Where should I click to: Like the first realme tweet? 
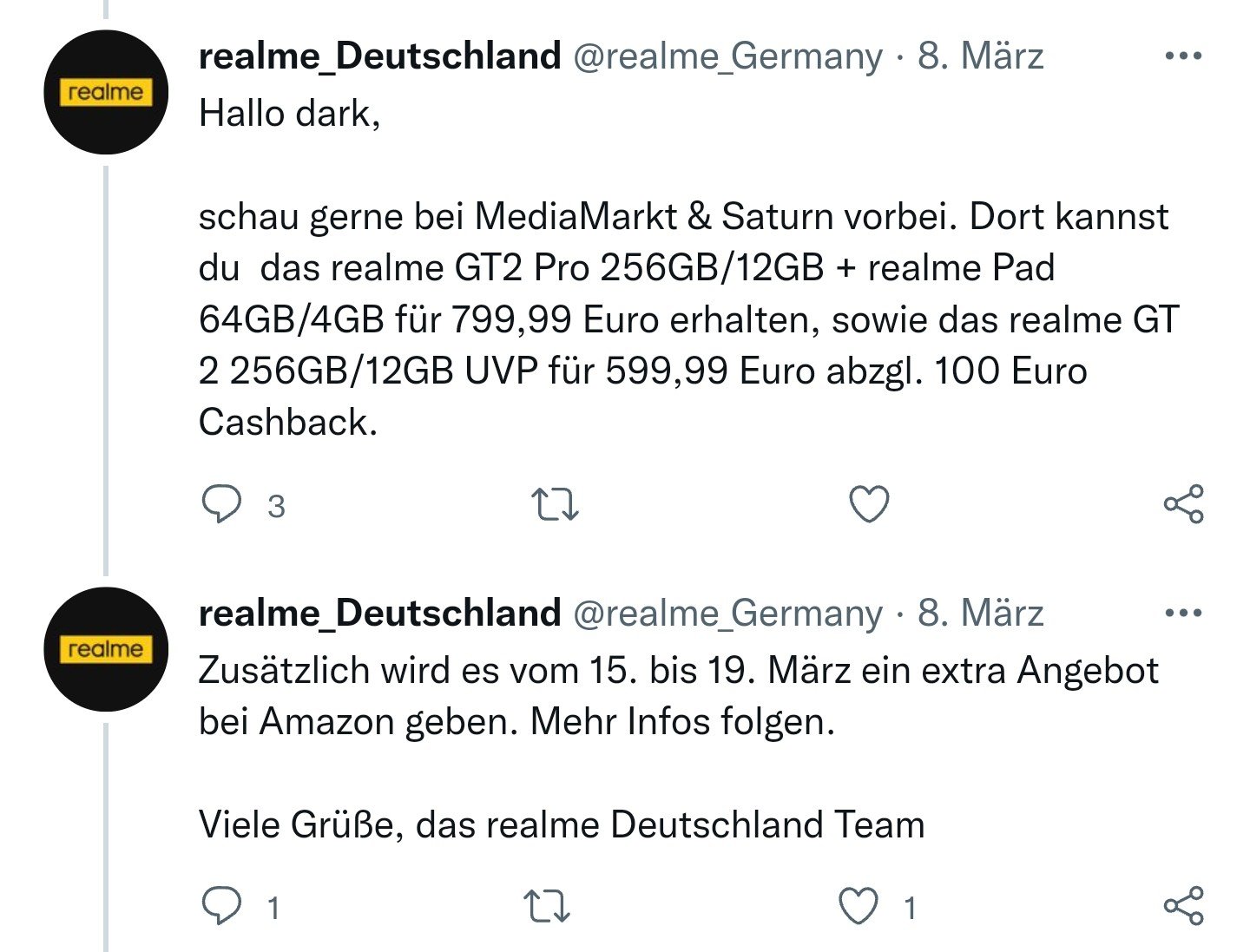(869, 504)
